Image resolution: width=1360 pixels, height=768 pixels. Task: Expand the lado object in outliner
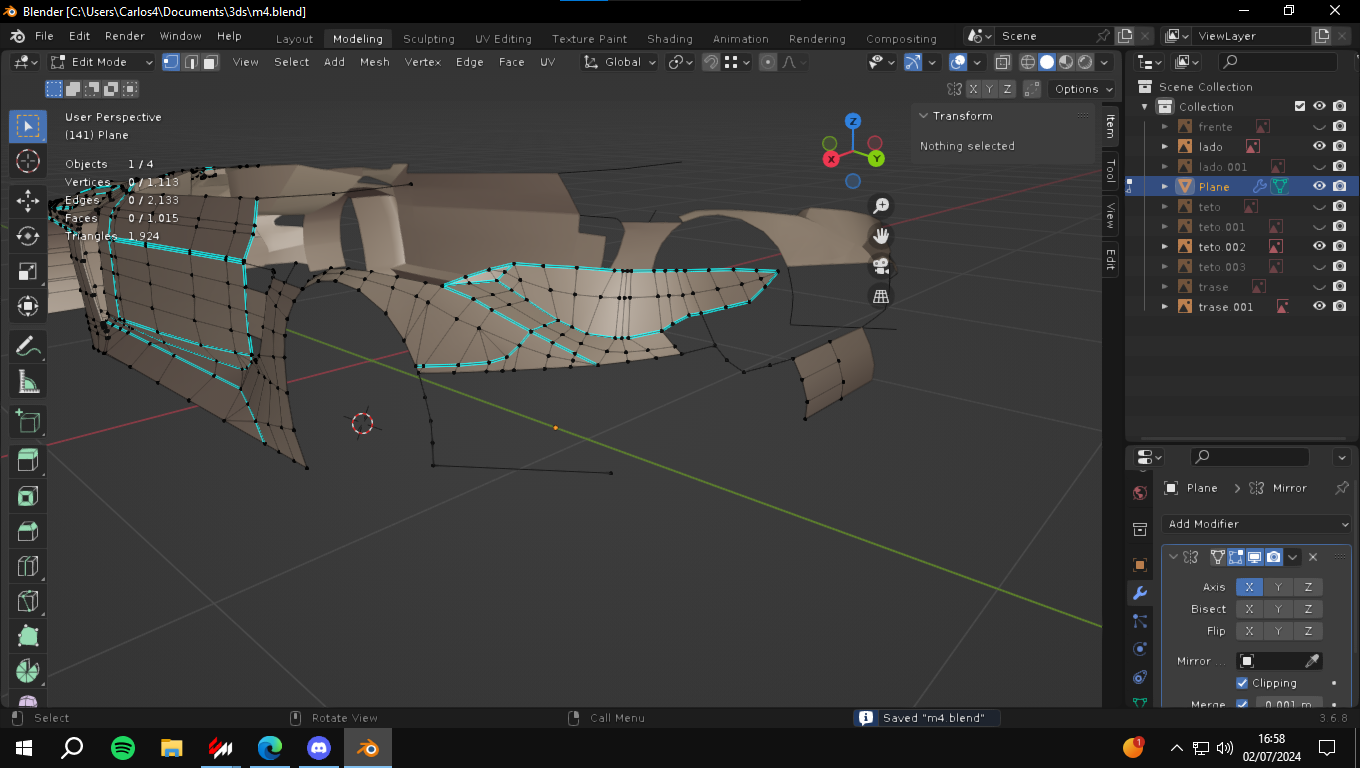[1165, 147]
